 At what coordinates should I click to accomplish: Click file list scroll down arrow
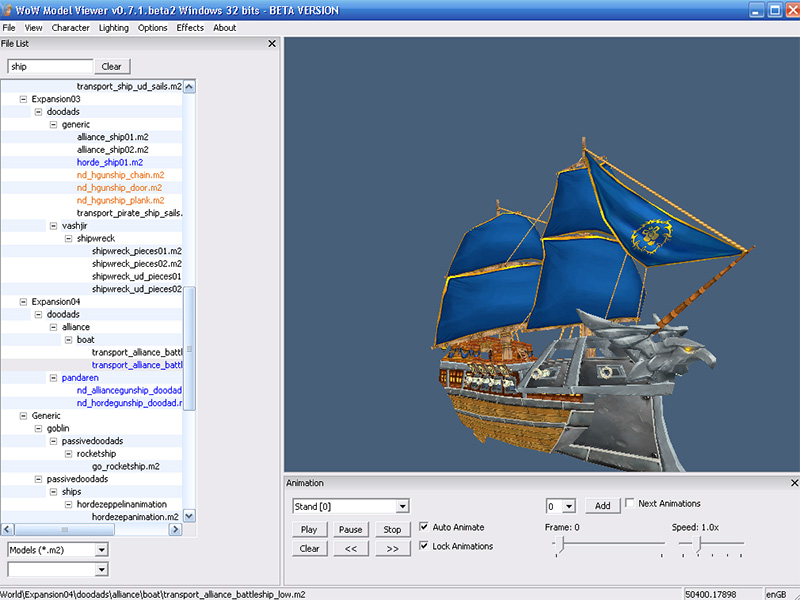coord(189,516)
